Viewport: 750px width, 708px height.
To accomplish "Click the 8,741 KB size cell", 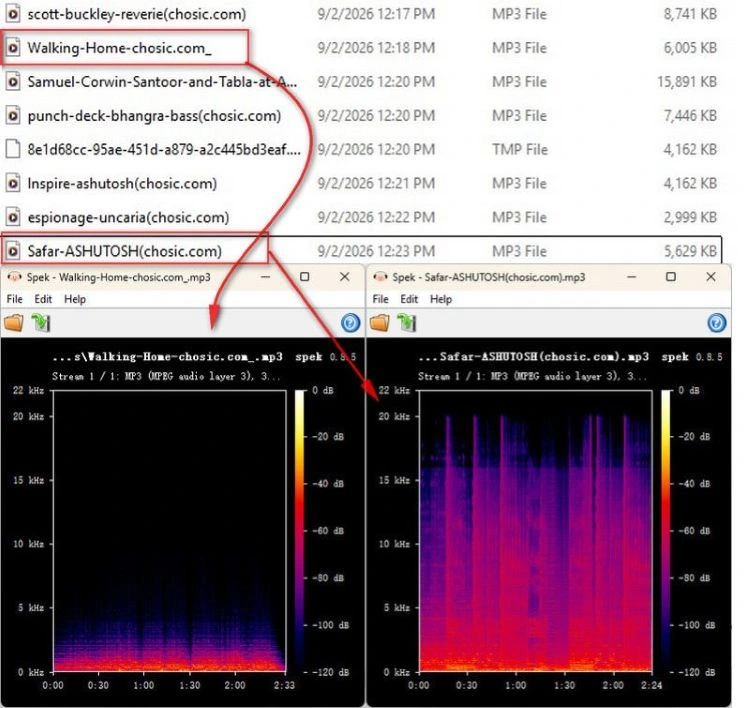I will coord(690,14).
